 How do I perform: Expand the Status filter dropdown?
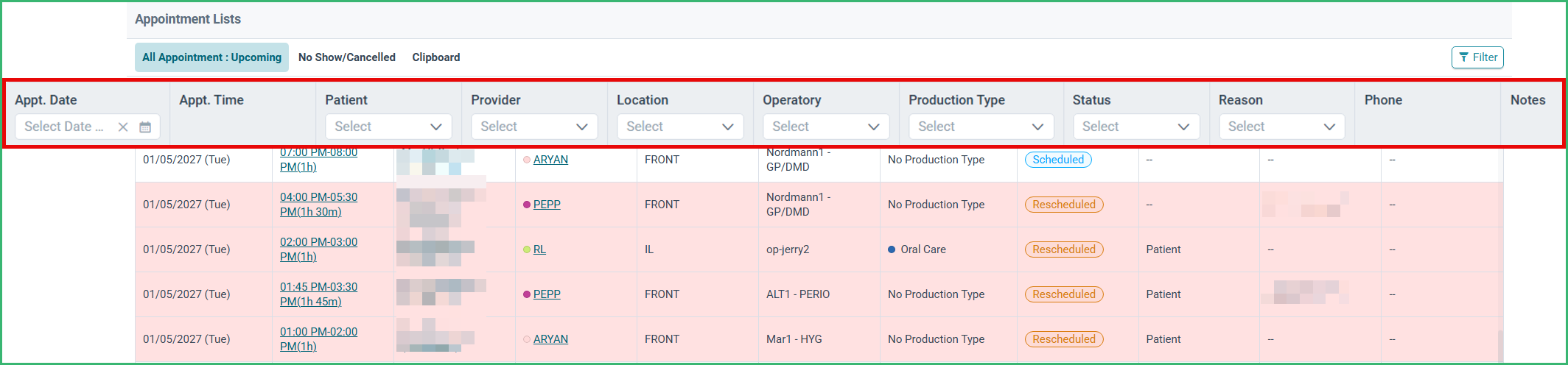coord(1136,127)
